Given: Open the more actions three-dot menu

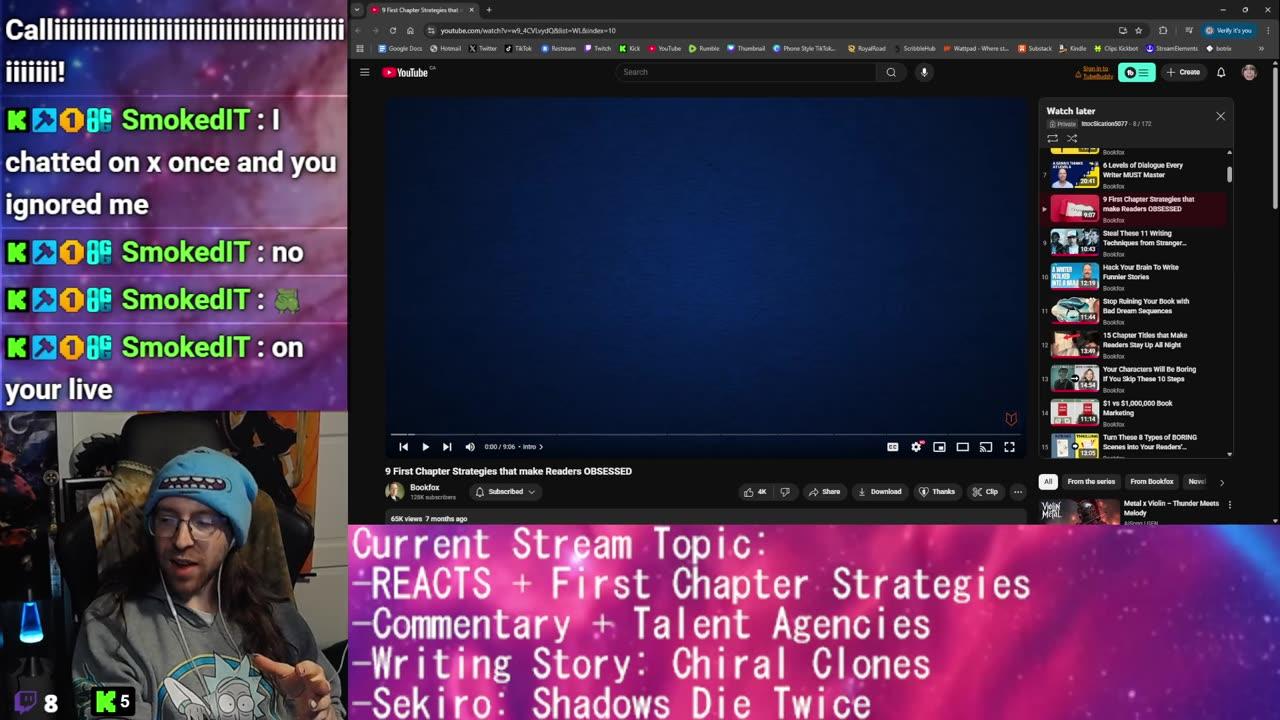Looking at the screenshot, I should click(x=1018, y=492).
